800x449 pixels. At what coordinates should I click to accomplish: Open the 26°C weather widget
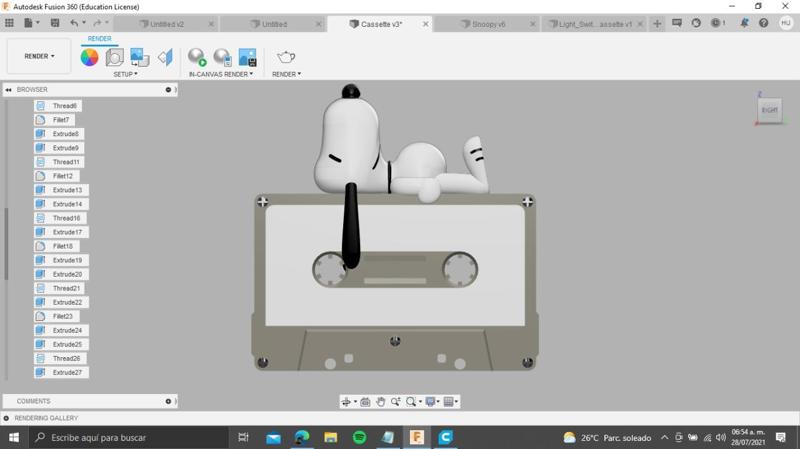(x=607, y=438)
